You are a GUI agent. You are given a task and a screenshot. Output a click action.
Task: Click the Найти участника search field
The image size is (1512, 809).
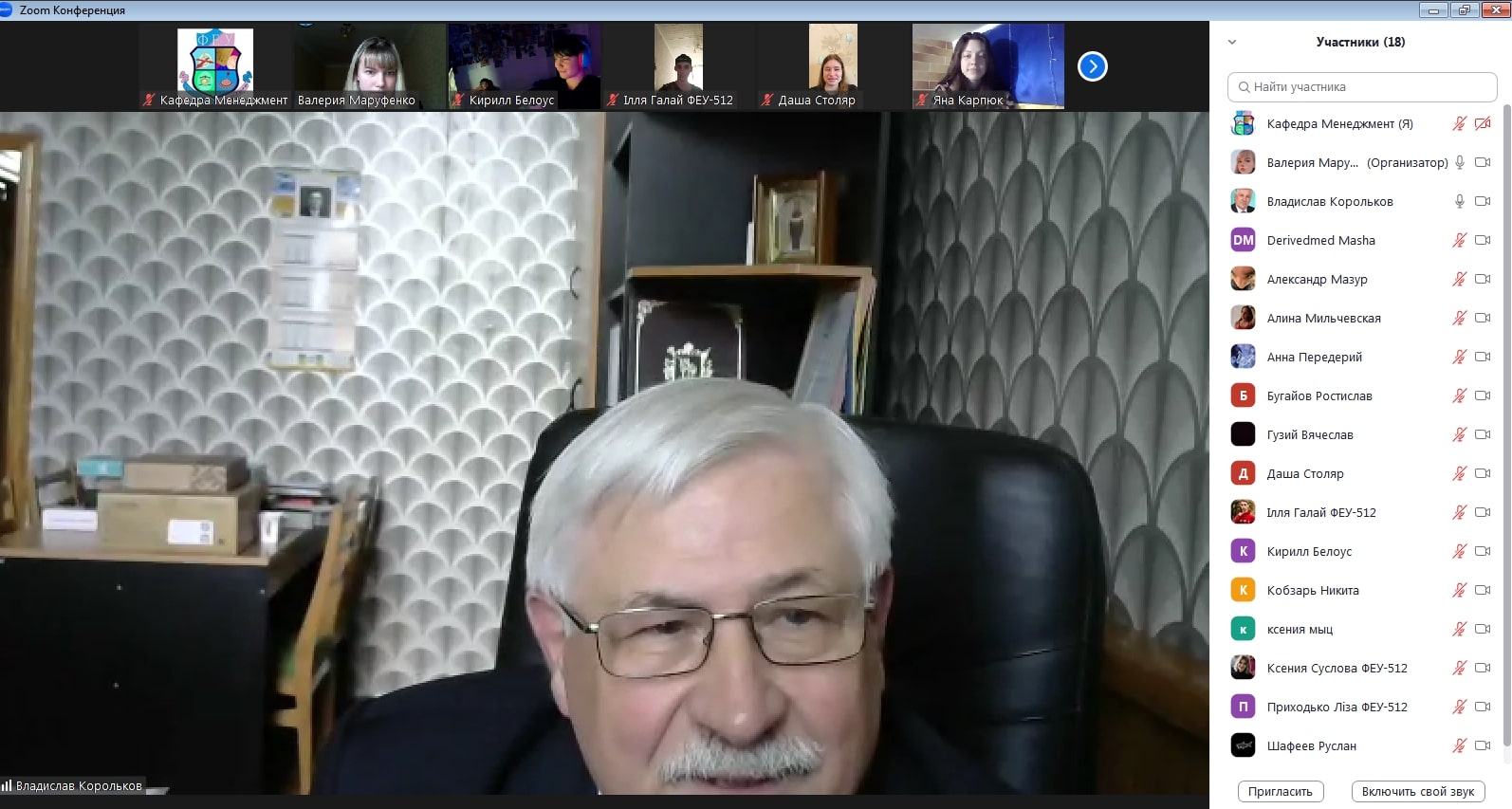(x=1362, y=86)
